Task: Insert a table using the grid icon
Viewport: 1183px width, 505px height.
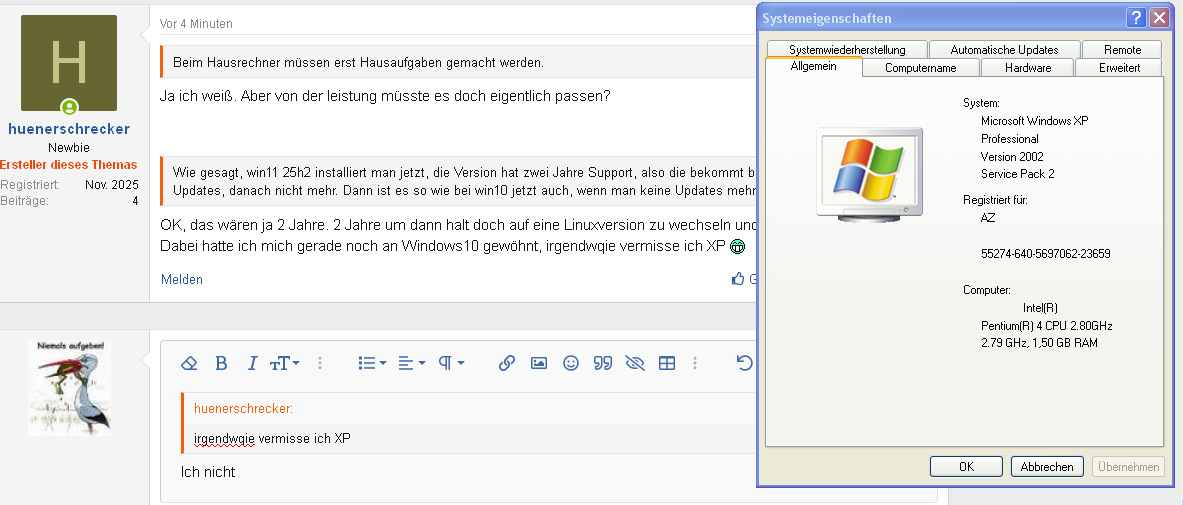Action: [667, 363]
